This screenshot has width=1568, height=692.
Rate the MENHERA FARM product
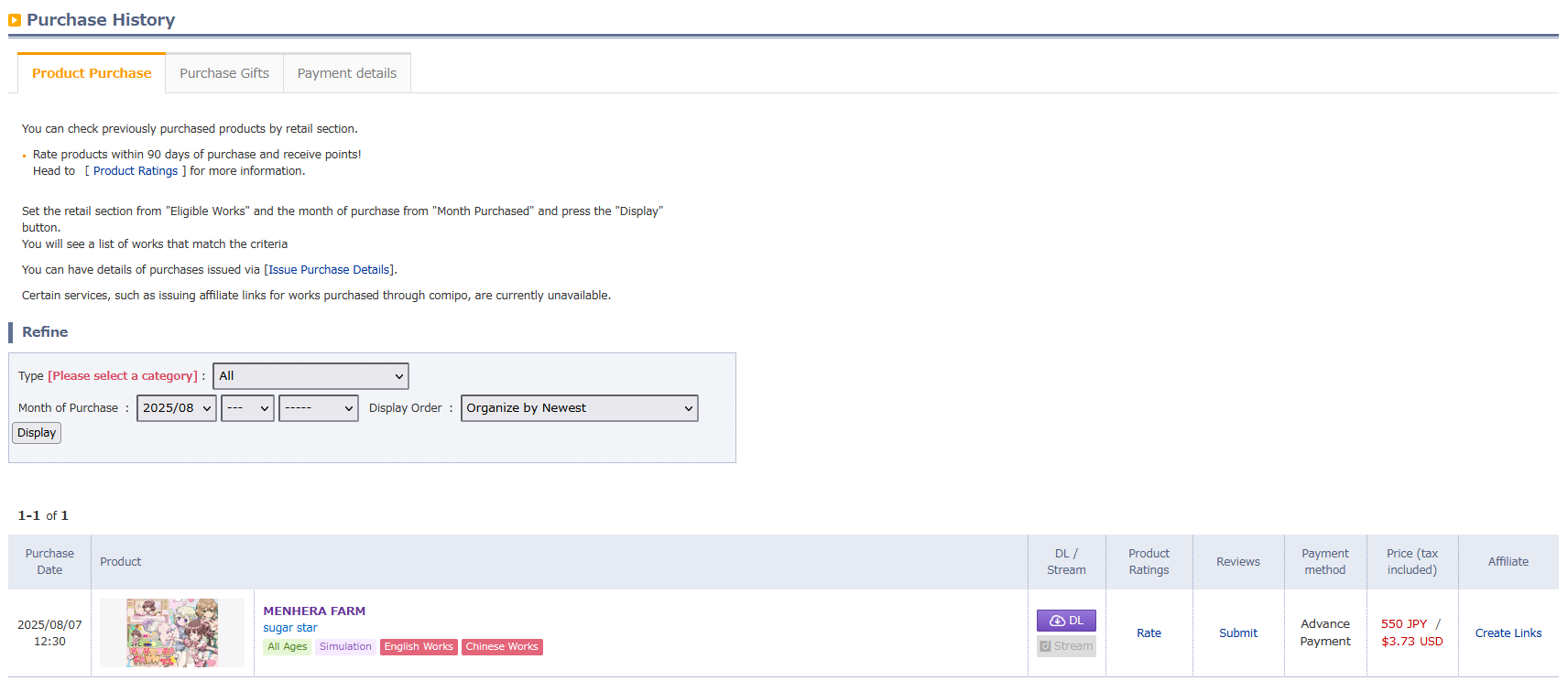1149,633
